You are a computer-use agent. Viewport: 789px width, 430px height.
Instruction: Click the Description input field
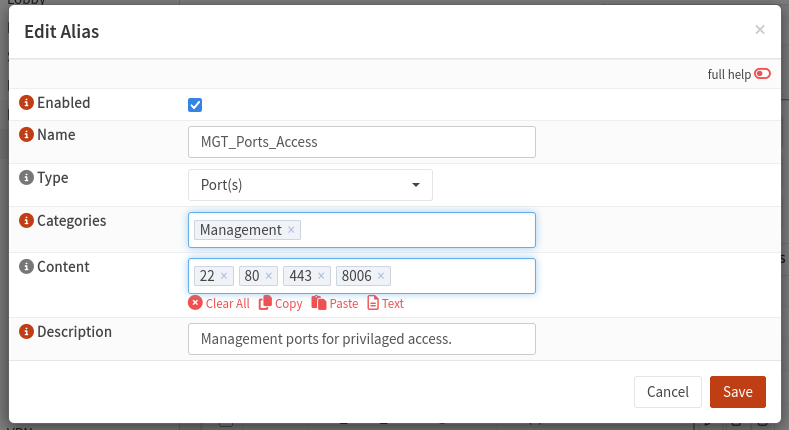coord(362,339)
